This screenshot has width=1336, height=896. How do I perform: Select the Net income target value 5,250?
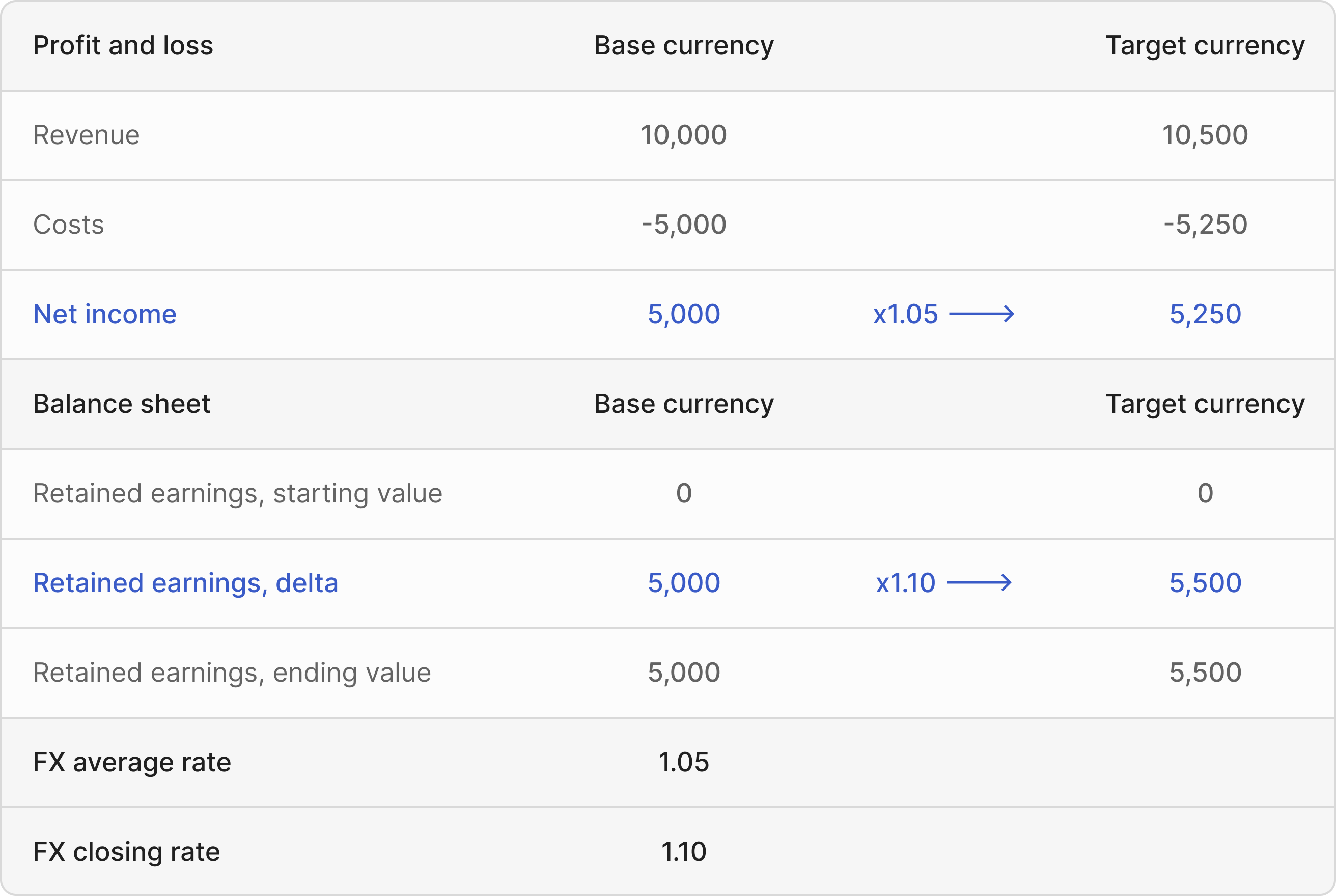[1205, 314]
